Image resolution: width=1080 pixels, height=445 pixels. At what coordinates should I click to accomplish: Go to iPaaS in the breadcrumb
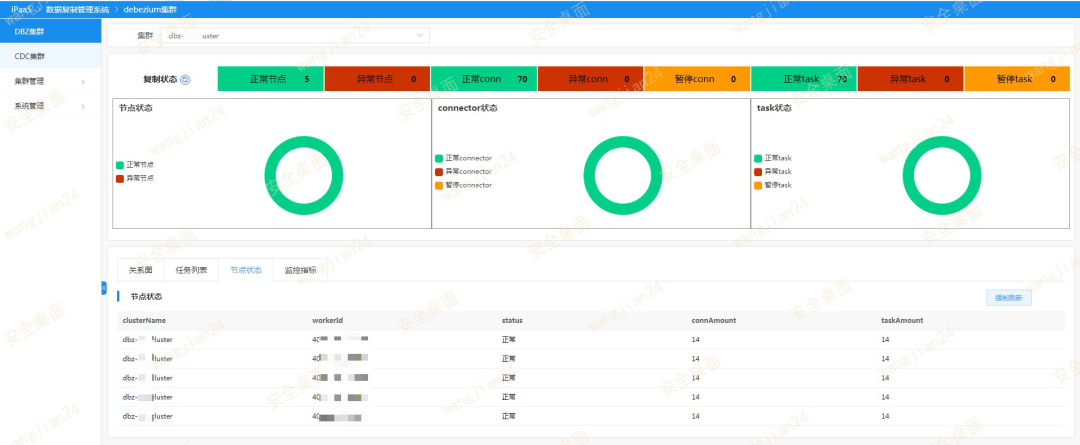(21, 9)
